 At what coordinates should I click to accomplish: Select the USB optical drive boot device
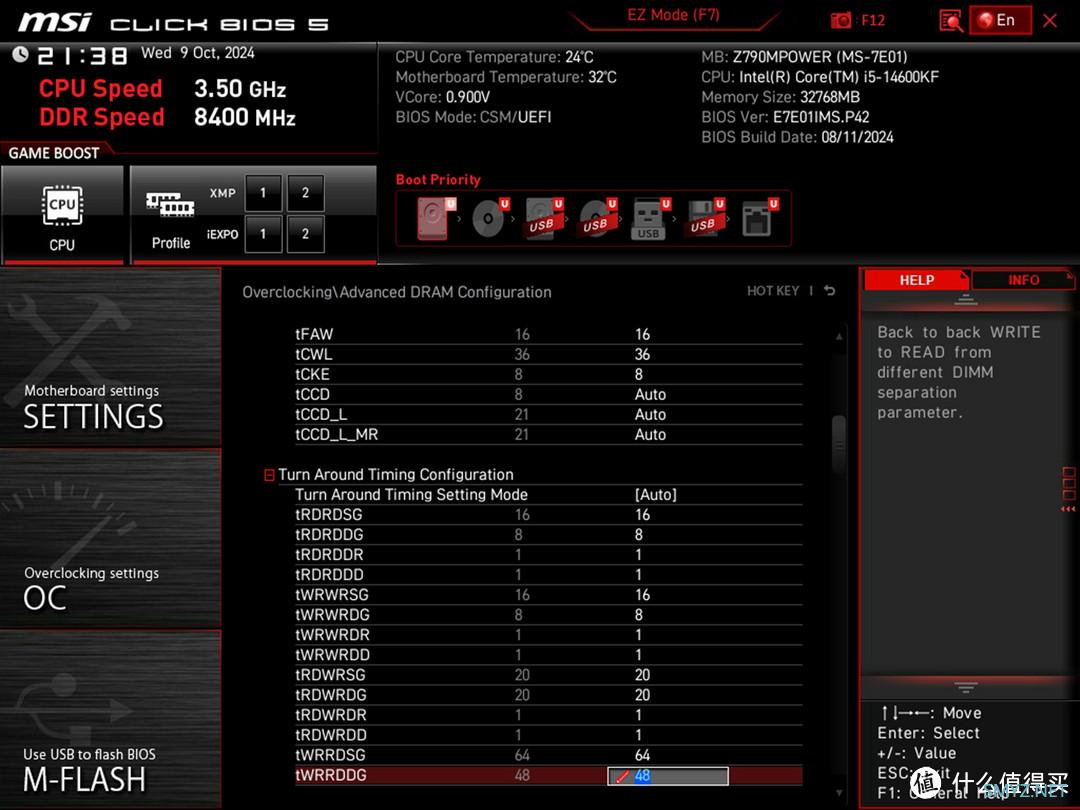click(x=597, y=218)
